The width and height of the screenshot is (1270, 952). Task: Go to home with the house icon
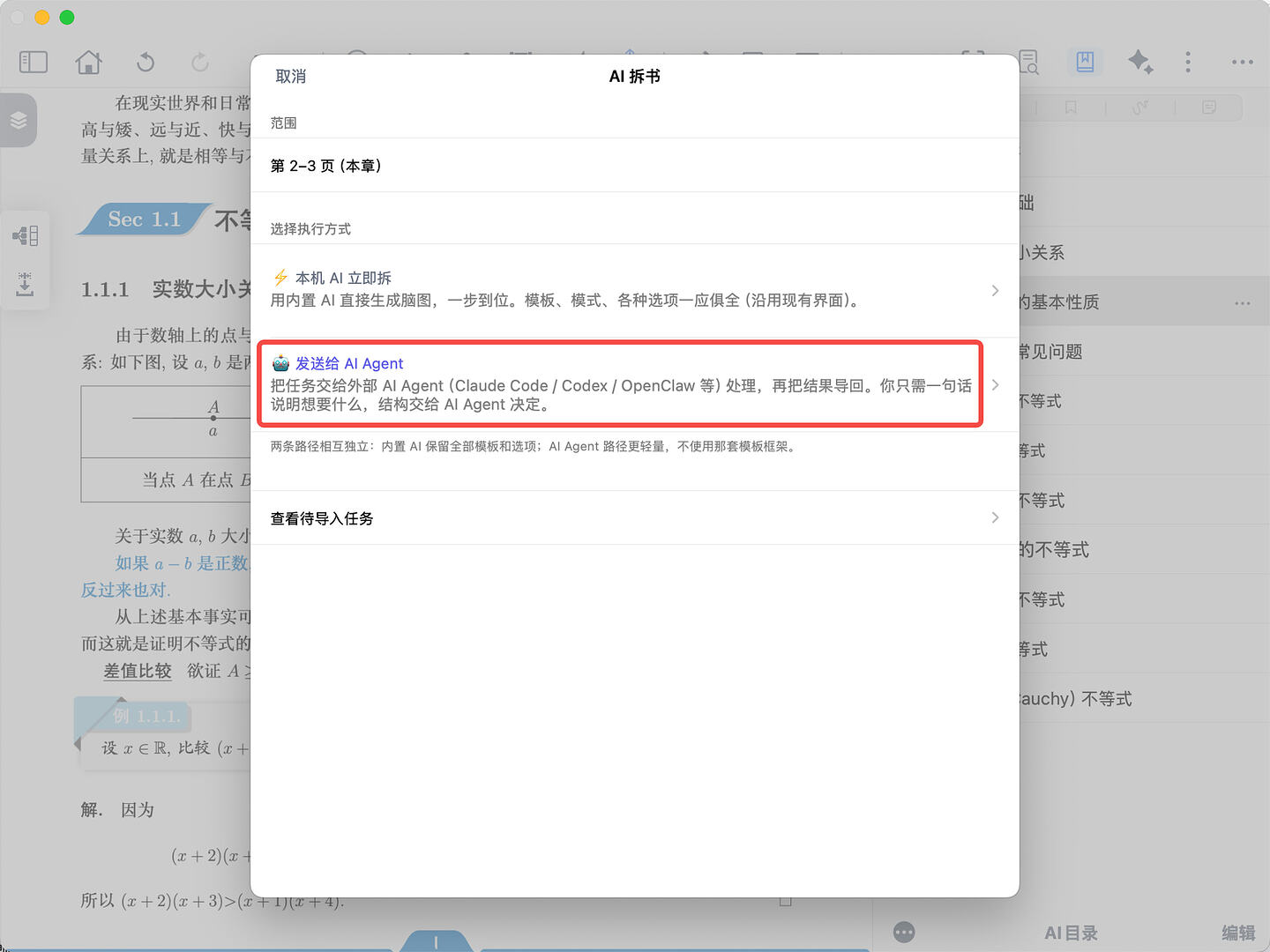click(x=89, y=62)
